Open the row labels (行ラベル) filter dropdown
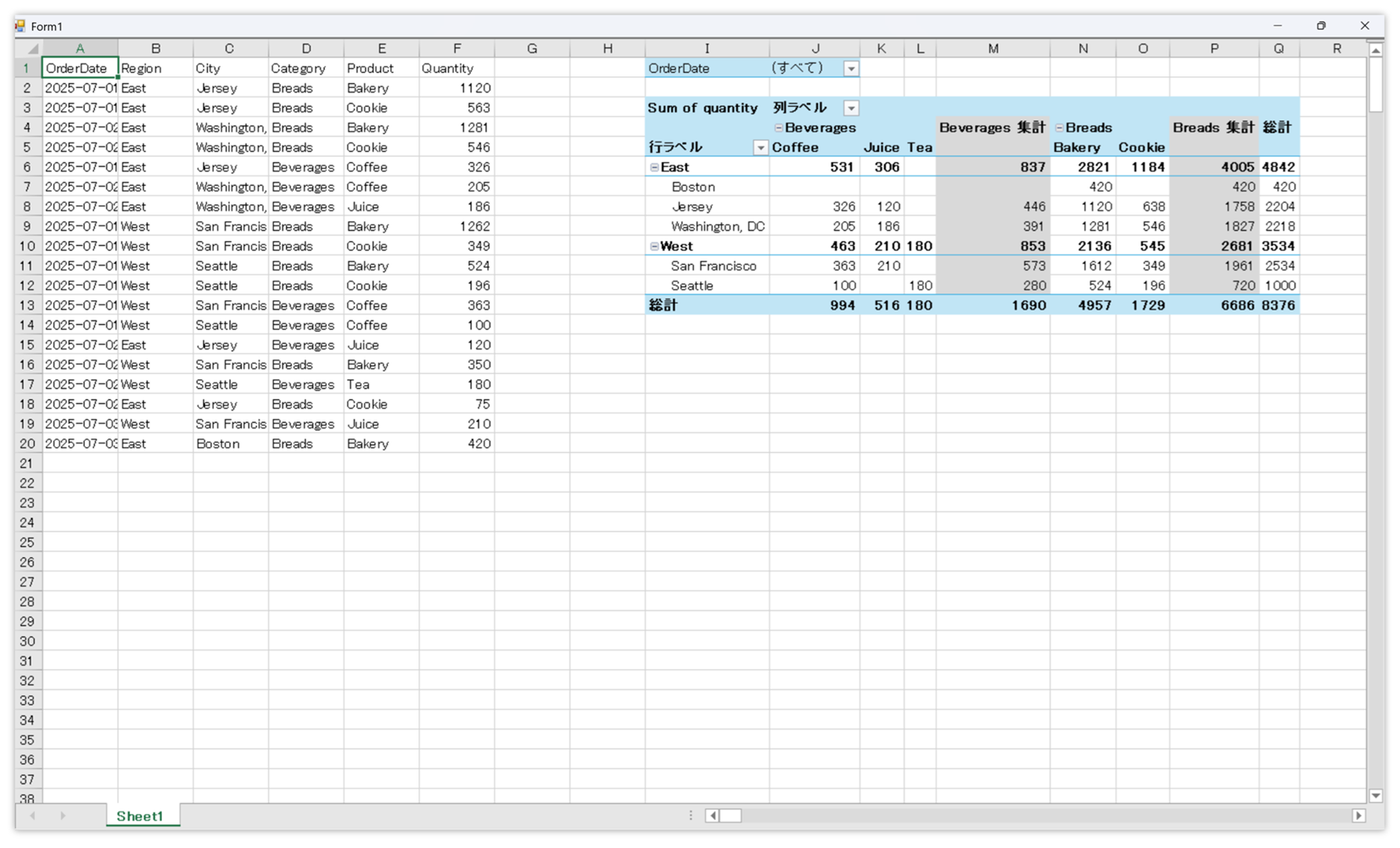Screen dimensions: 1400x848 click(760, 148)
